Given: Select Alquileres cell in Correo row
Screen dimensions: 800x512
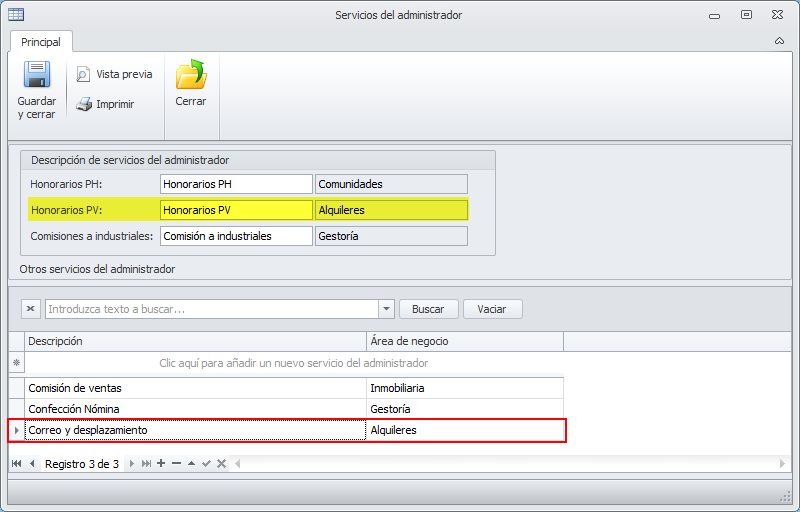Looking at the screenshot, I should (x=465, y=430).
